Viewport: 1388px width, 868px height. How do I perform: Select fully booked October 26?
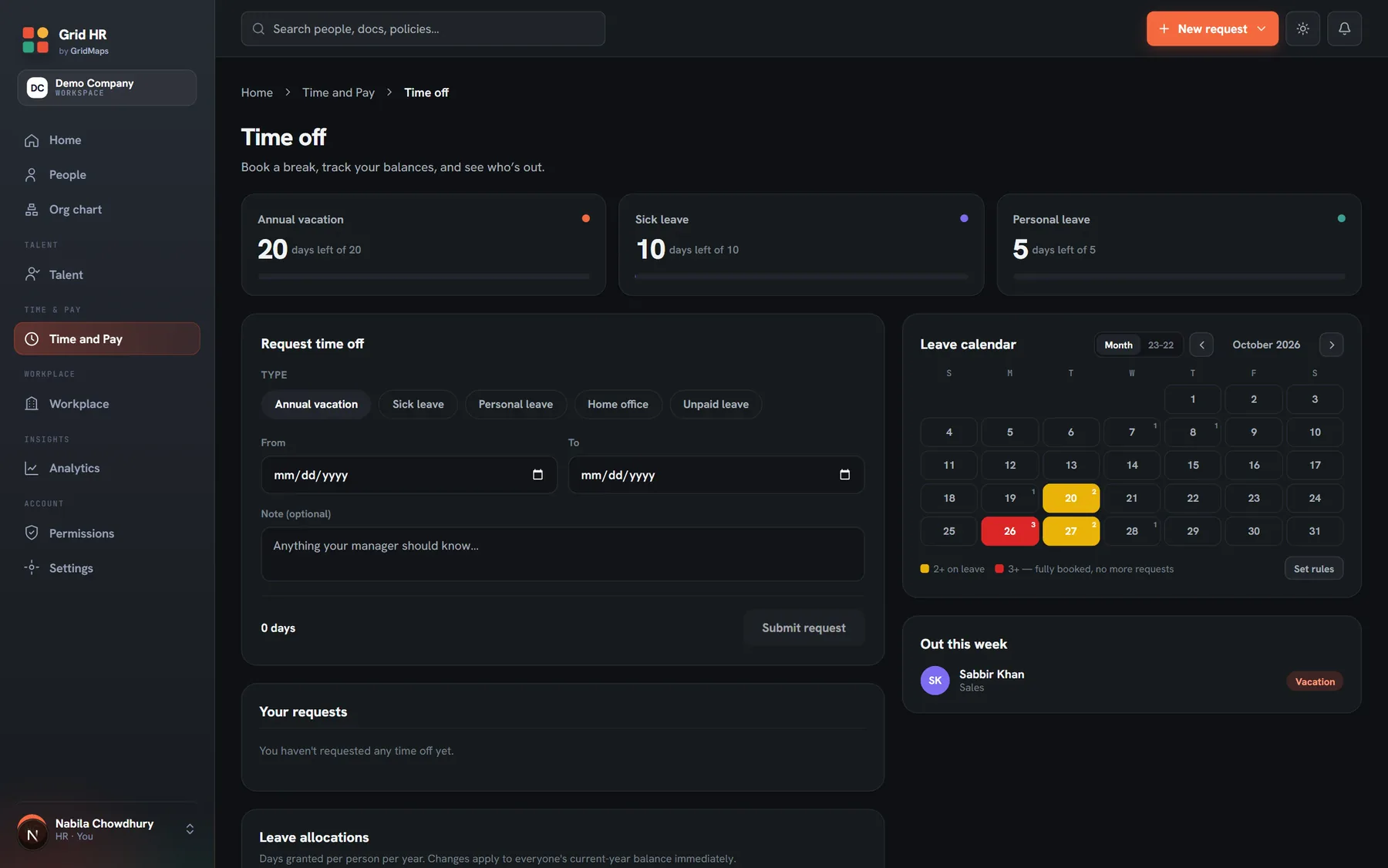(x=1009, y=531)
